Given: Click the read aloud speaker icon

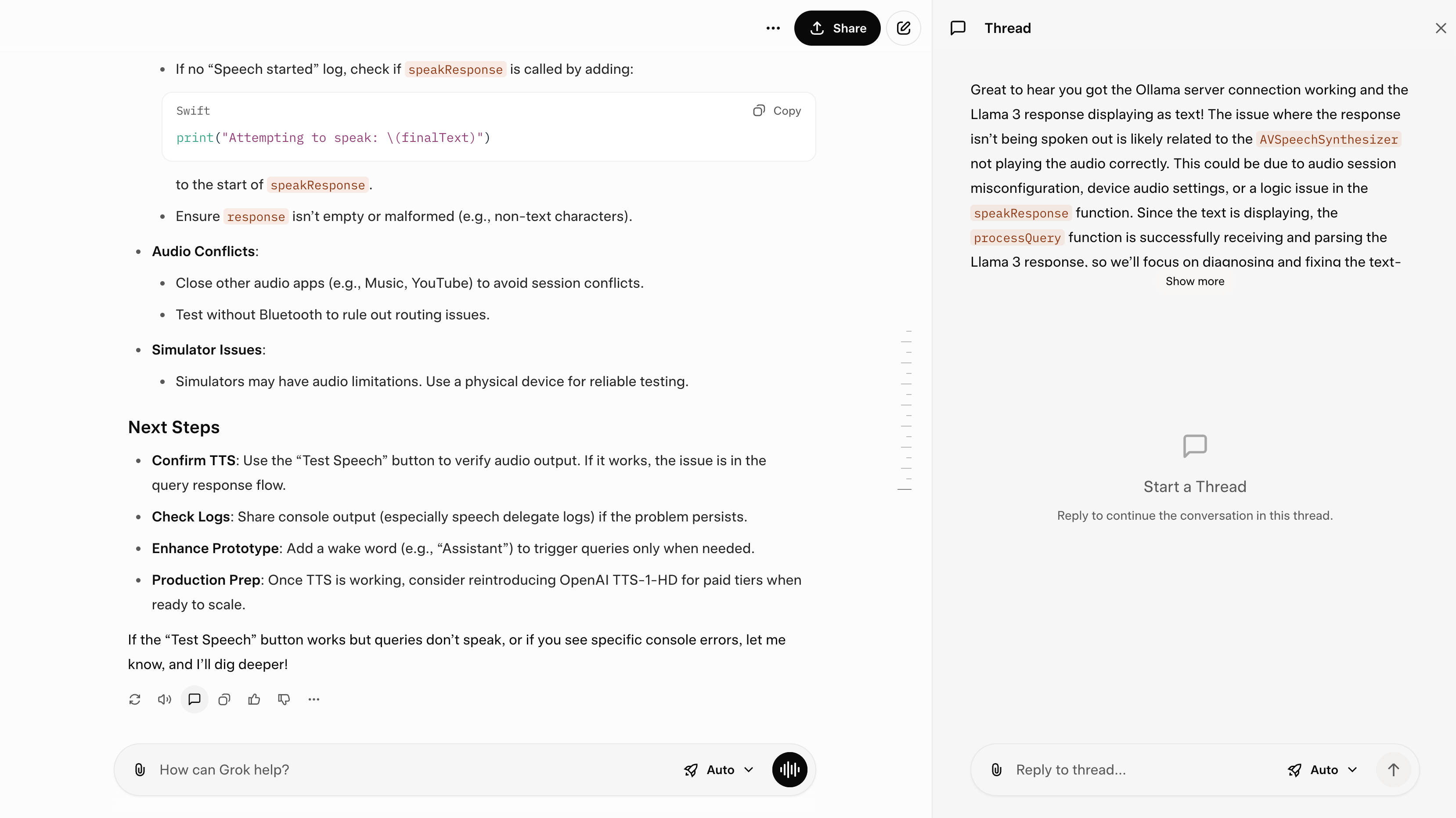Looking at the screenshot, I should 165,699.
